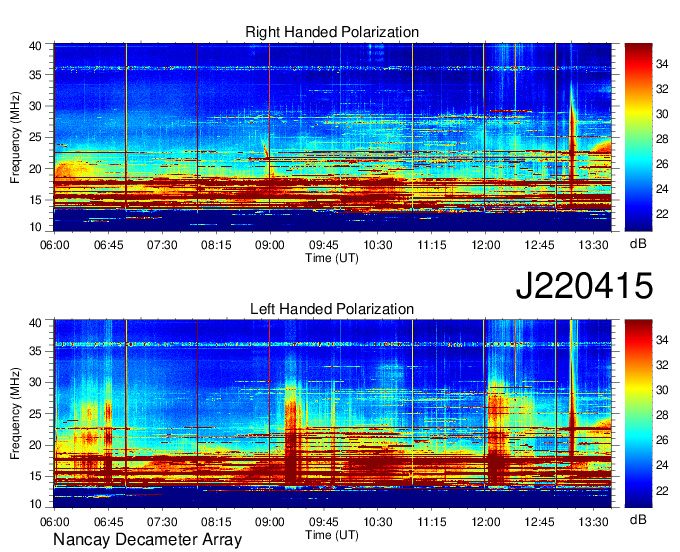This screenshot has height=552, width=680.
Task: Click the 25 MHz tick on Left Handed frequency axis
Action: coord(35,414)
